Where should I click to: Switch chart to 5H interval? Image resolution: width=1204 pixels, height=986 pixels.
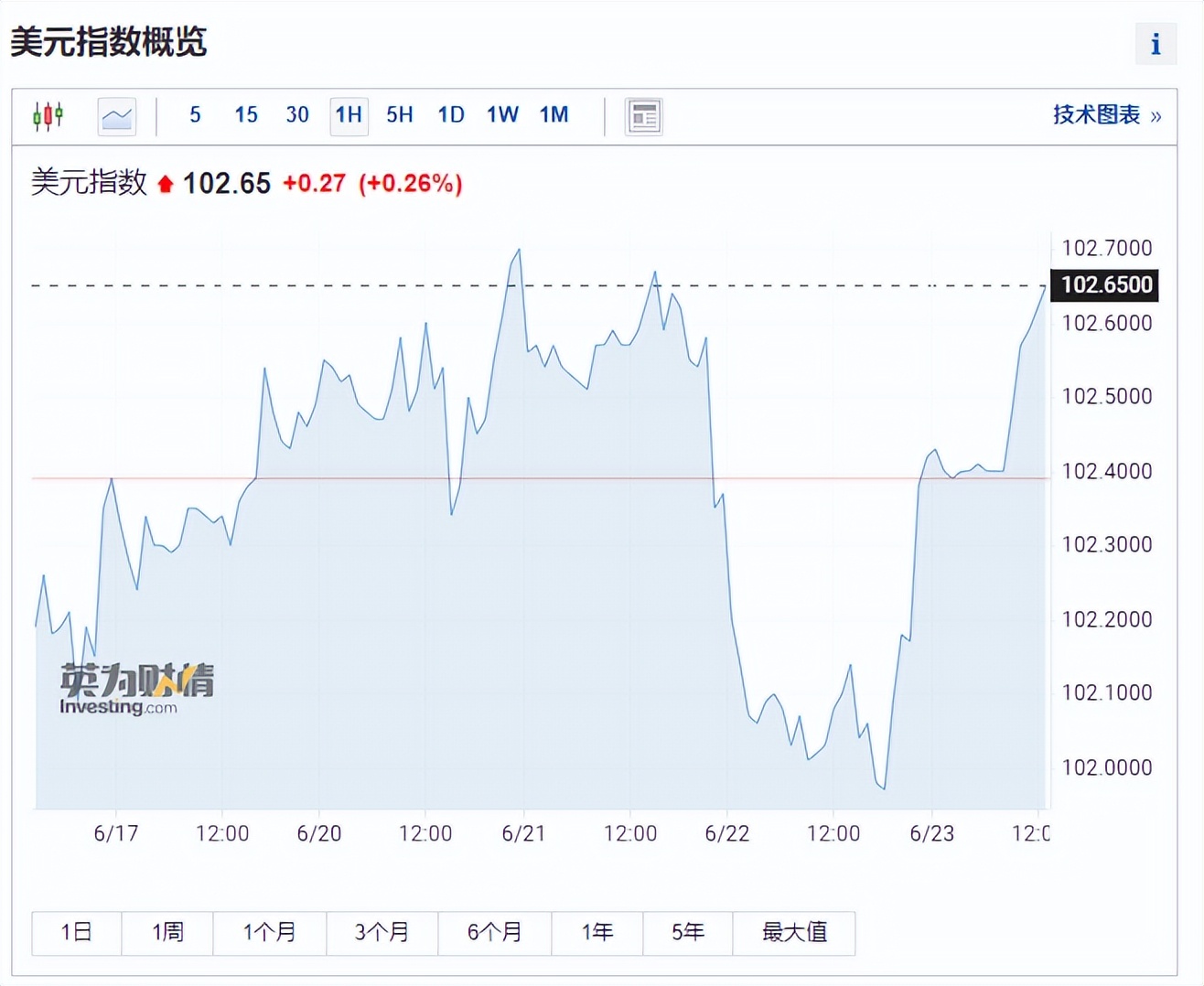point(400,115)
